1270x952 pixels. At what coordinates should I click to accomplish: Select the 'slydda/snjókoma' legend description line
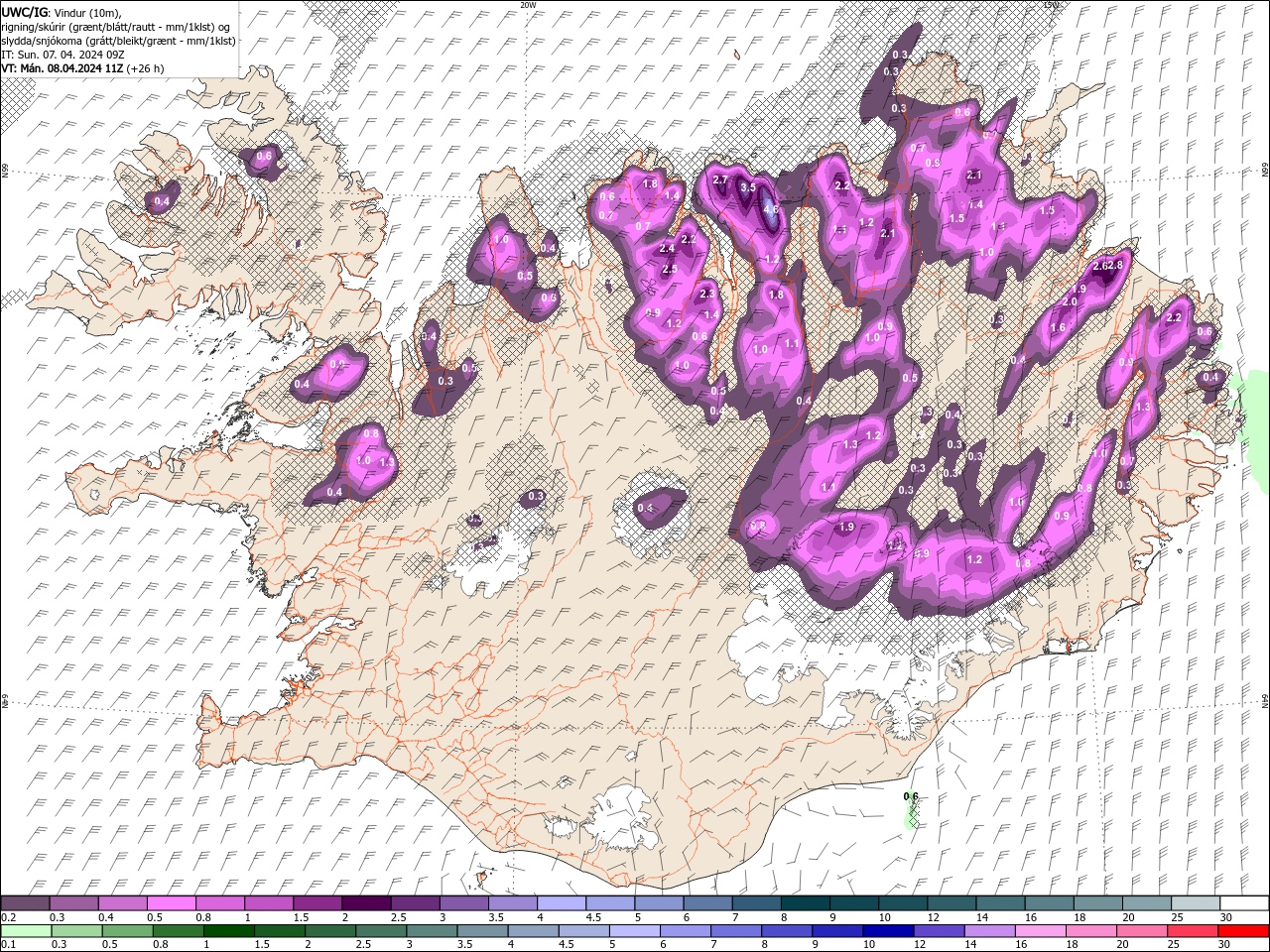pyautogui.click(x=119, y=41)
